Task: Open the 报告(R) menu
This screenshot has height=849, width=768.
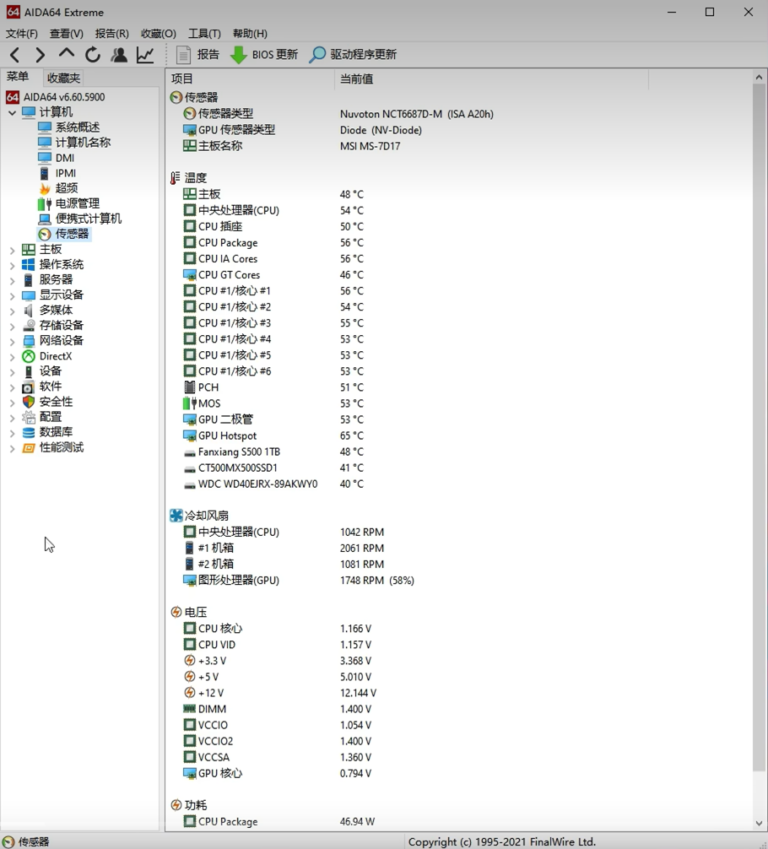Action: tap(112, 34)
